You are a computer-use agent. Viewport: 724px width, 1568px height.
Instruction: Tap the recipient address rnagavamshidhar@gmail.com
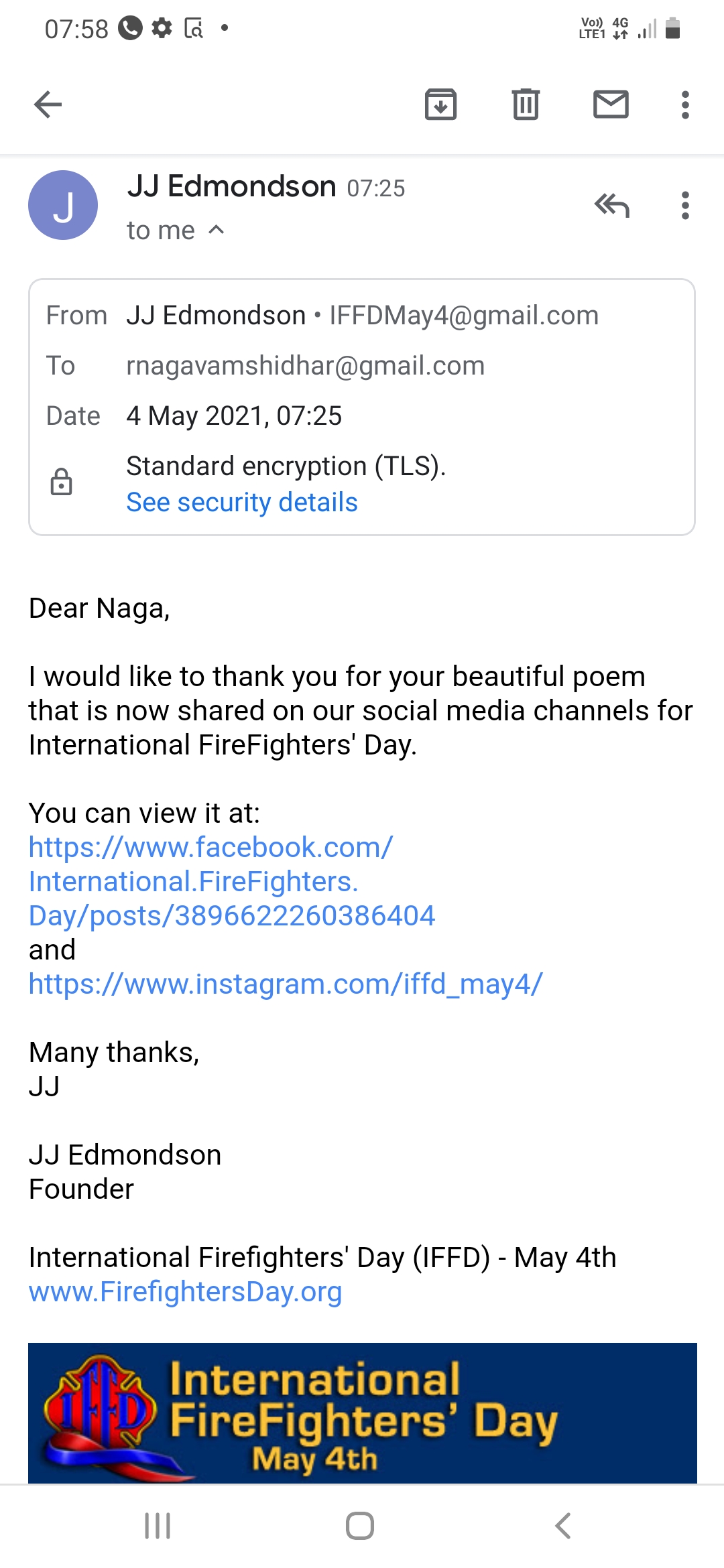pos(305,365)
